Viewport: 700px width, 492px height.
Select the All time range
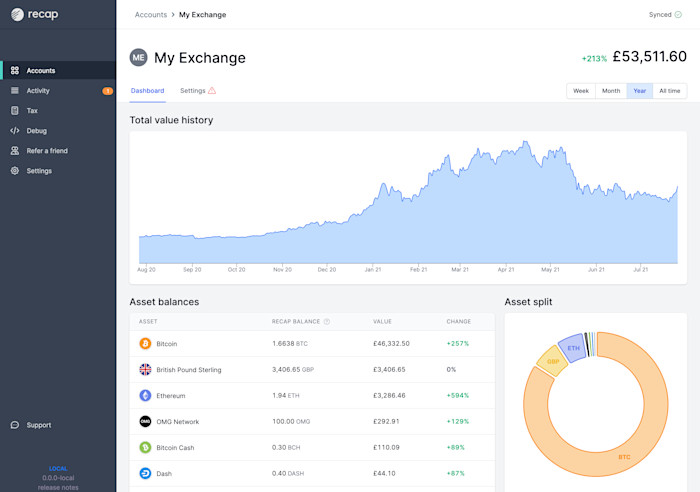(670, 91)
